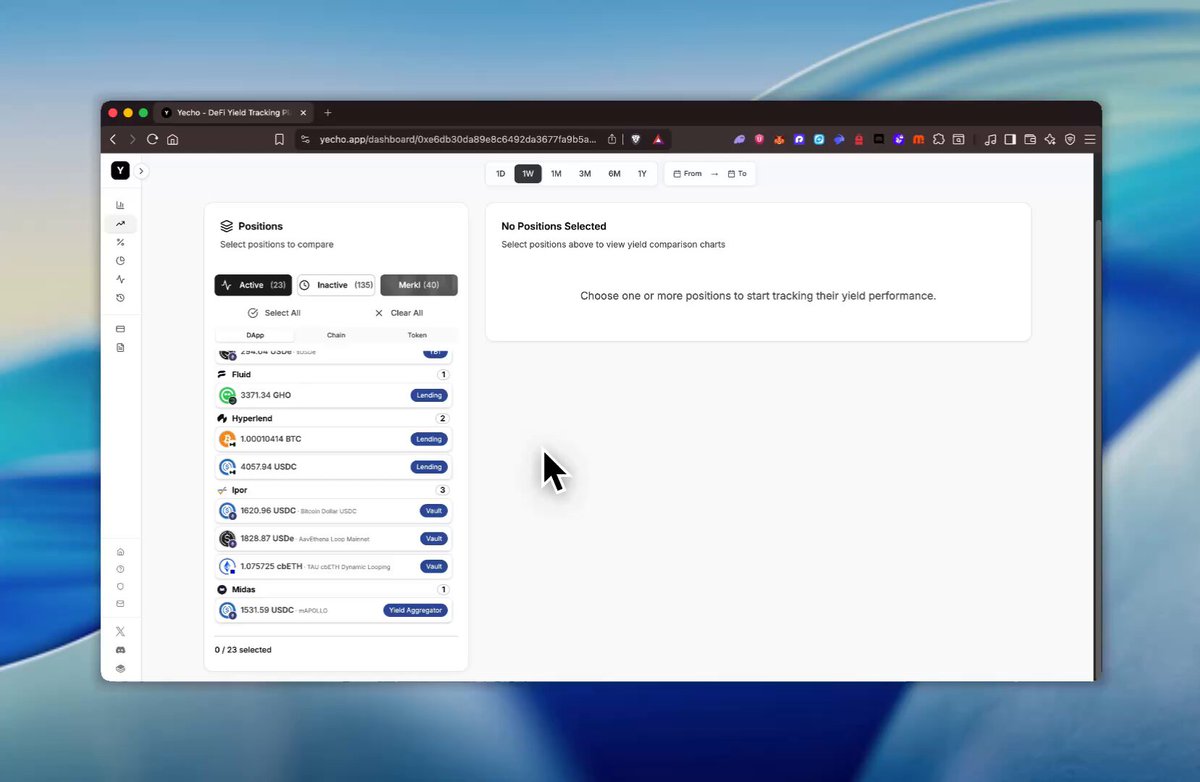
Task: Select the 1531.59 USDC mAPOLLO position
Action: click(x=334, y=610)
